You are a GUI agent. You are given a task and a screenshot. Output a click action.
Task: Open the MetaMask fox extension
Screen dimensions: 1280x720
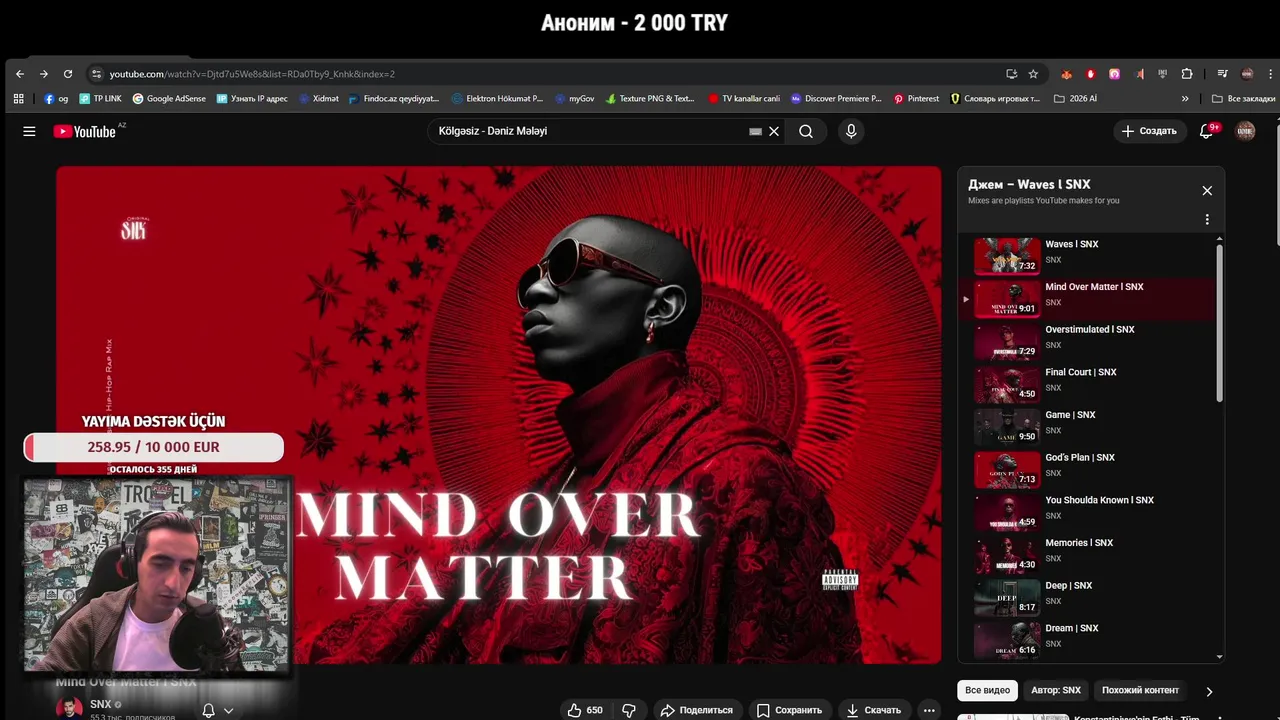1066,74
